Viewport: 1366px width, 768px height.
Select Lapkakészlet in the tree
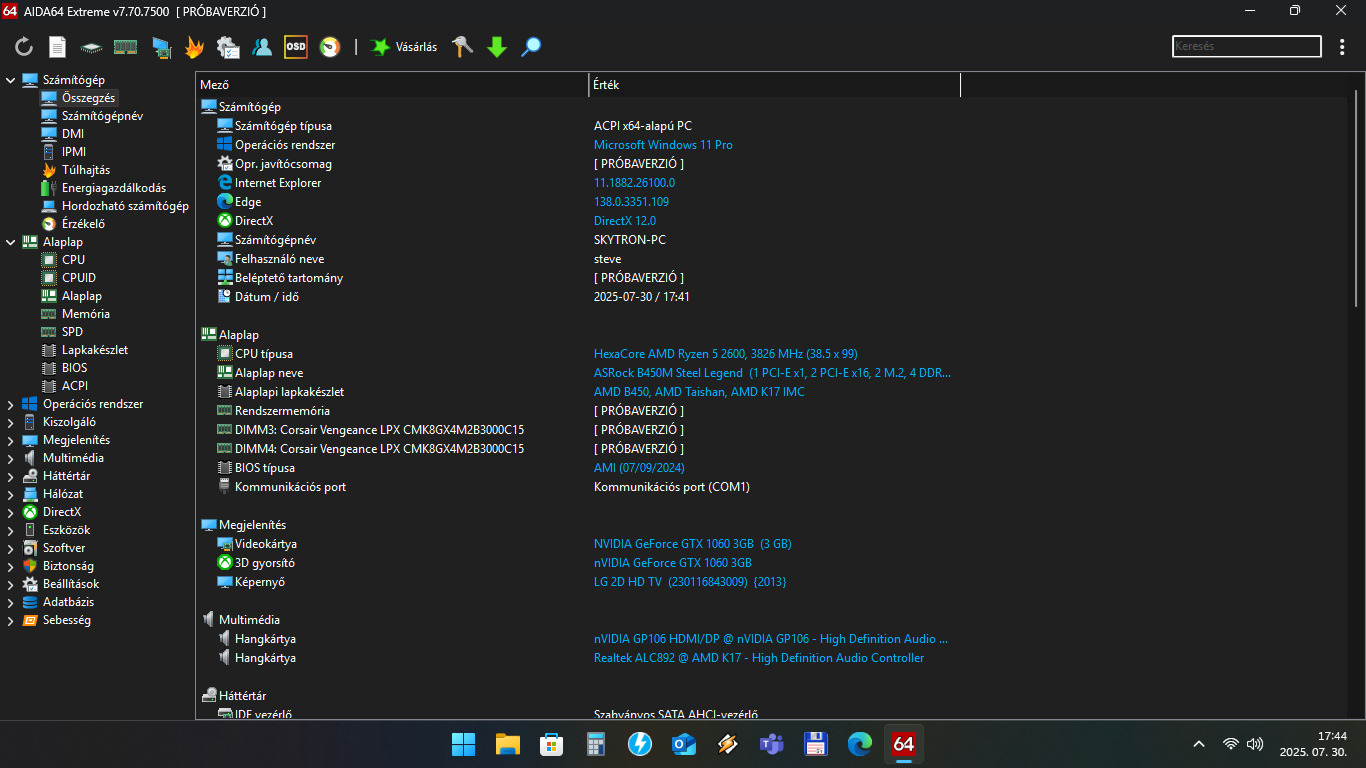coord(95,350)
